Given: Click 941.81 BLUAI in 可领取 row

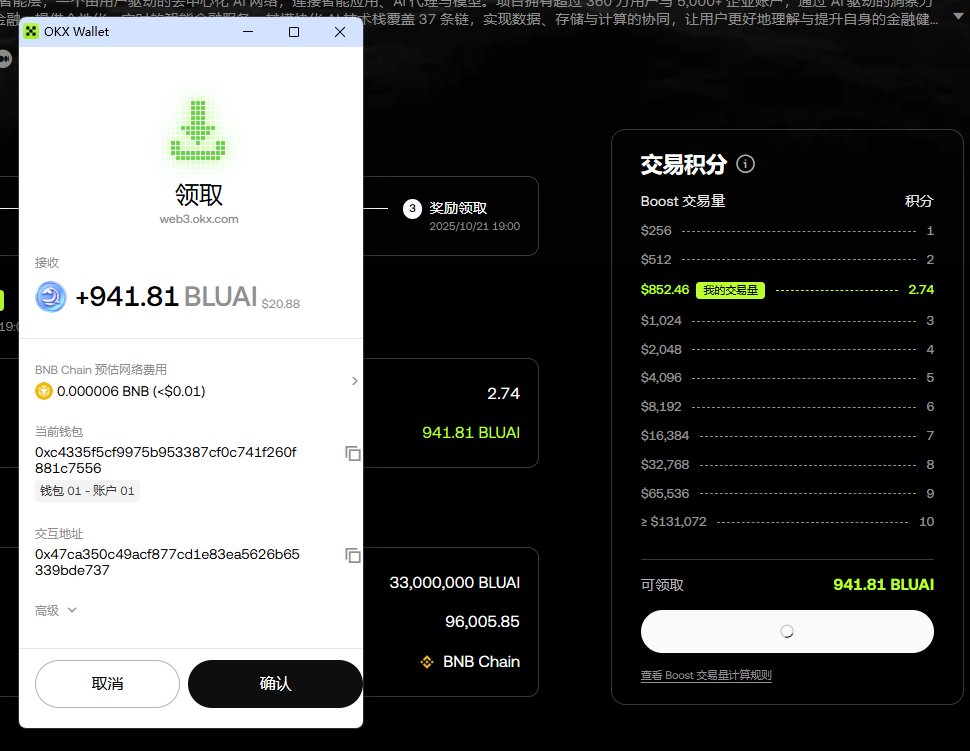Looking at the screenshot, I should pos(883,585).
